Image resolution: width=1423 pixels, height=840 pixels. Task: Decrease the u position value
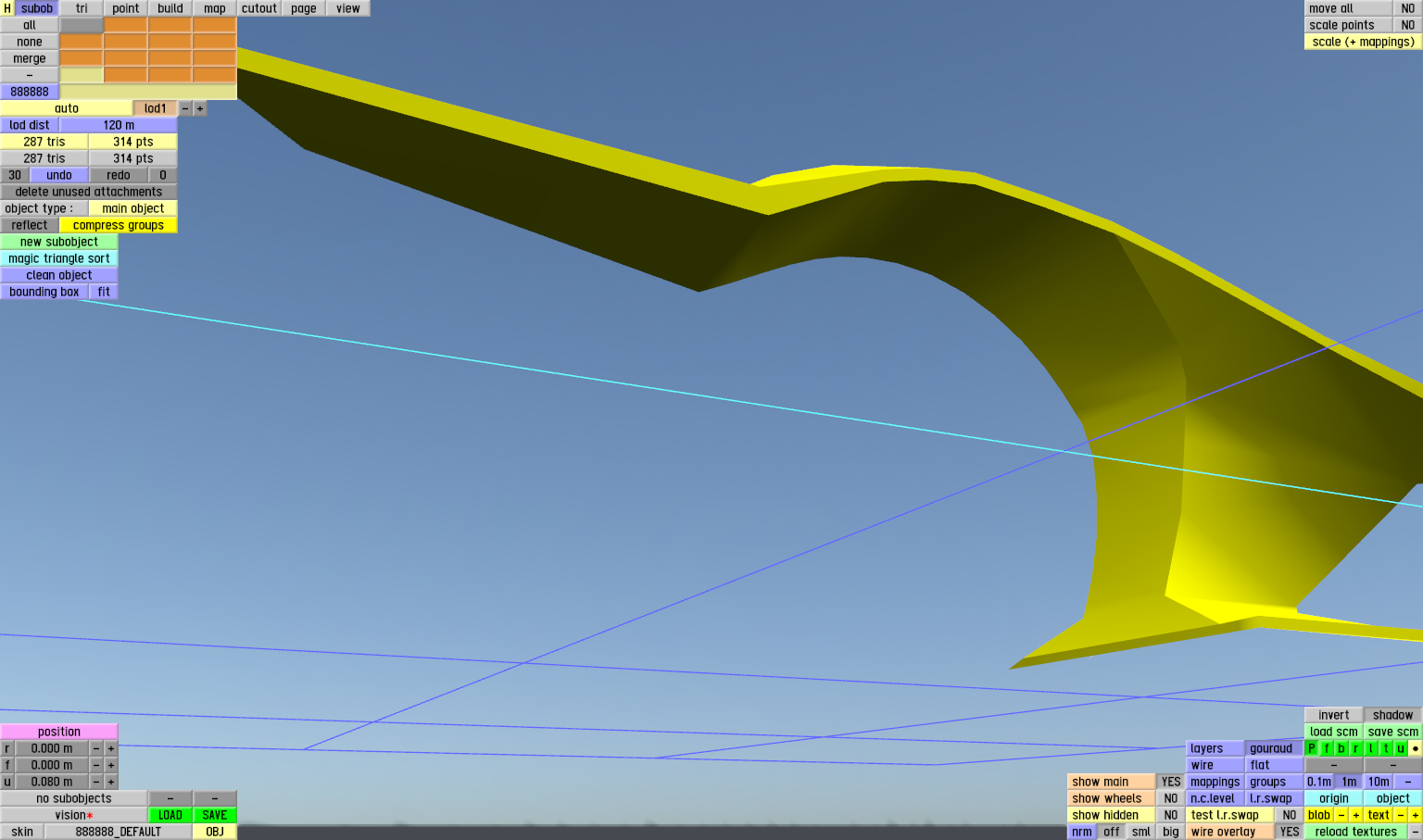coord(96,782)
